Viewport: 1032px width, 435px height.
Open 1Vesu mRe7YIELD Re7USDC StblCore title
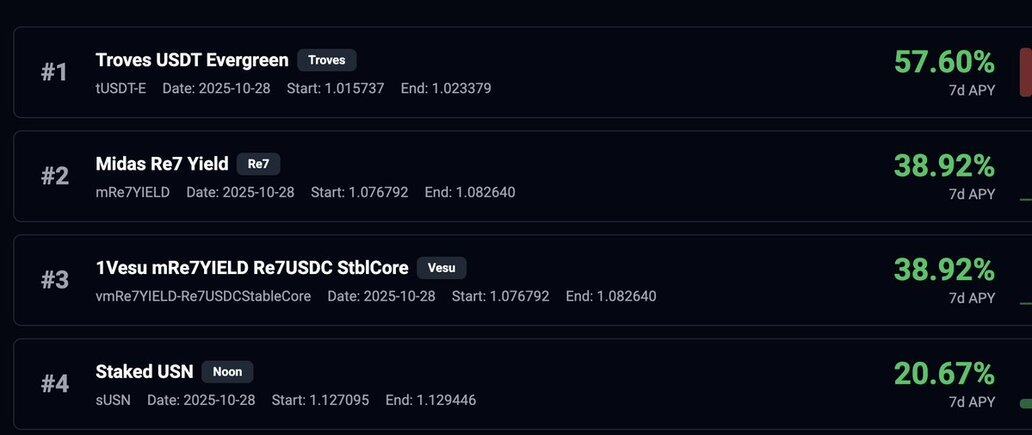click(252, 268)
